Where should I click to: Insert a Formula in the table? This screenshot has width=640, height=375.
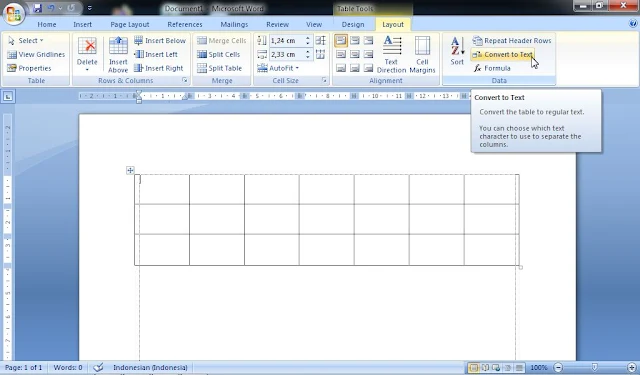tap(492, 68)
